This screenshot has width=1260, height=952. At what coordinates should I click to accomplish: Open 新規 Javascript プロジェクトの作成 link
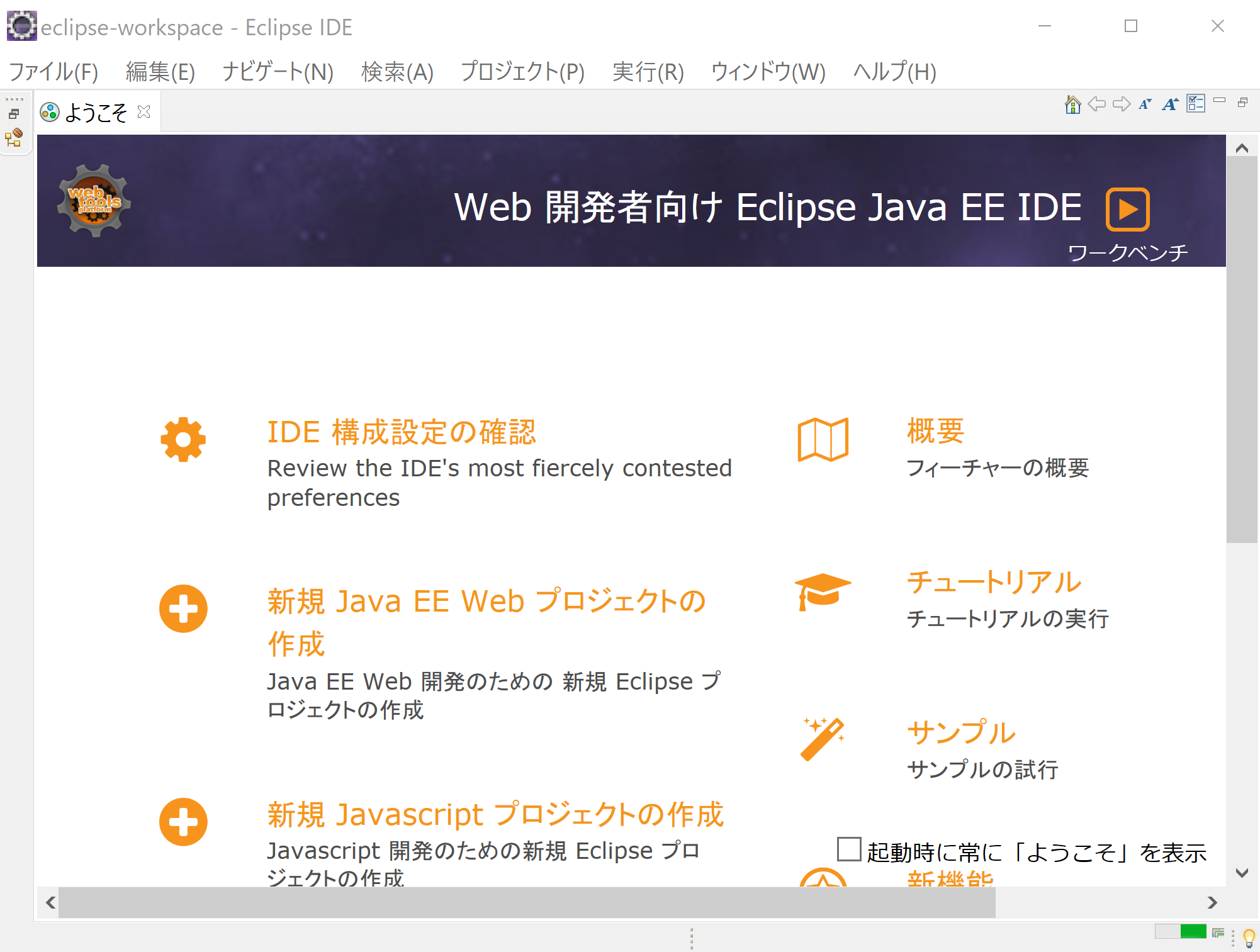point(495,814)
